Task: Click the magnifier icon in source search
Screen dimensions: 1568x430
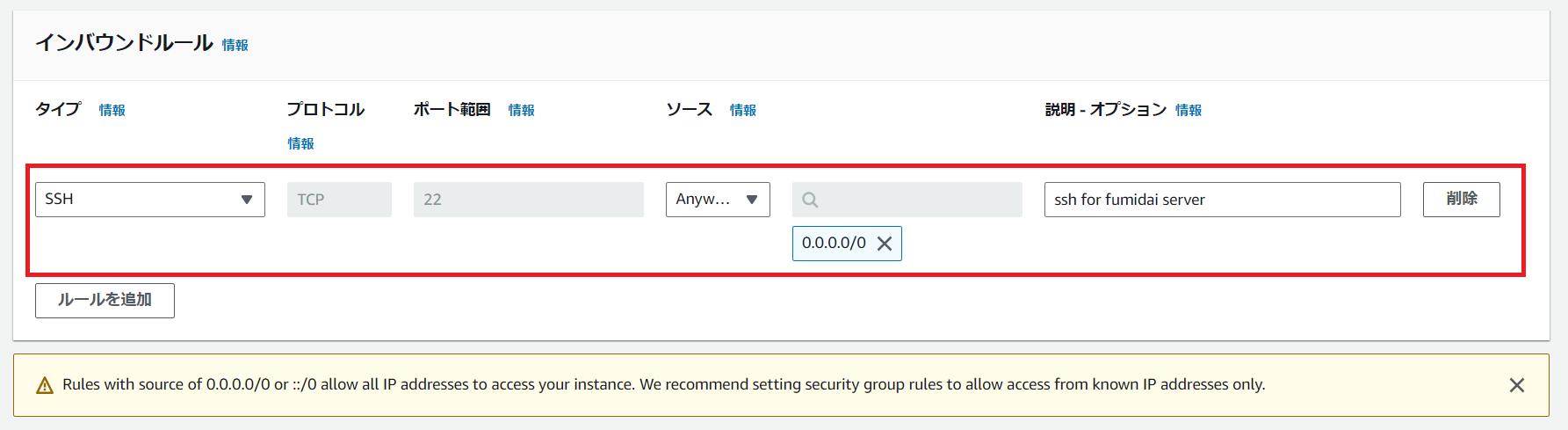Action: 810,200
